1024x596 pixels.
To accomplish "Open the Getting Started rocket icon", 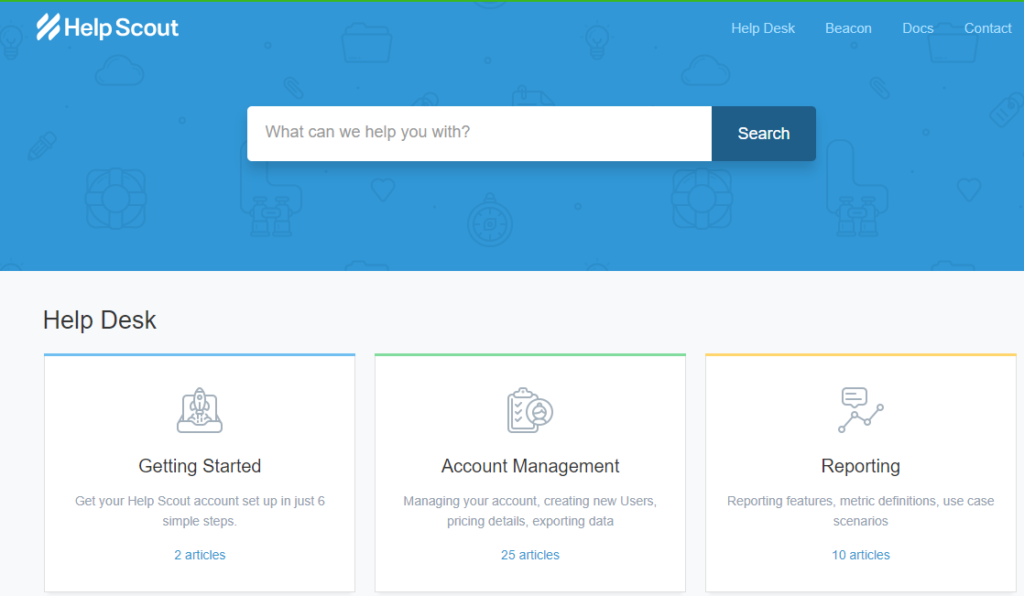I will pyautogui.click(x=200, y=410).
